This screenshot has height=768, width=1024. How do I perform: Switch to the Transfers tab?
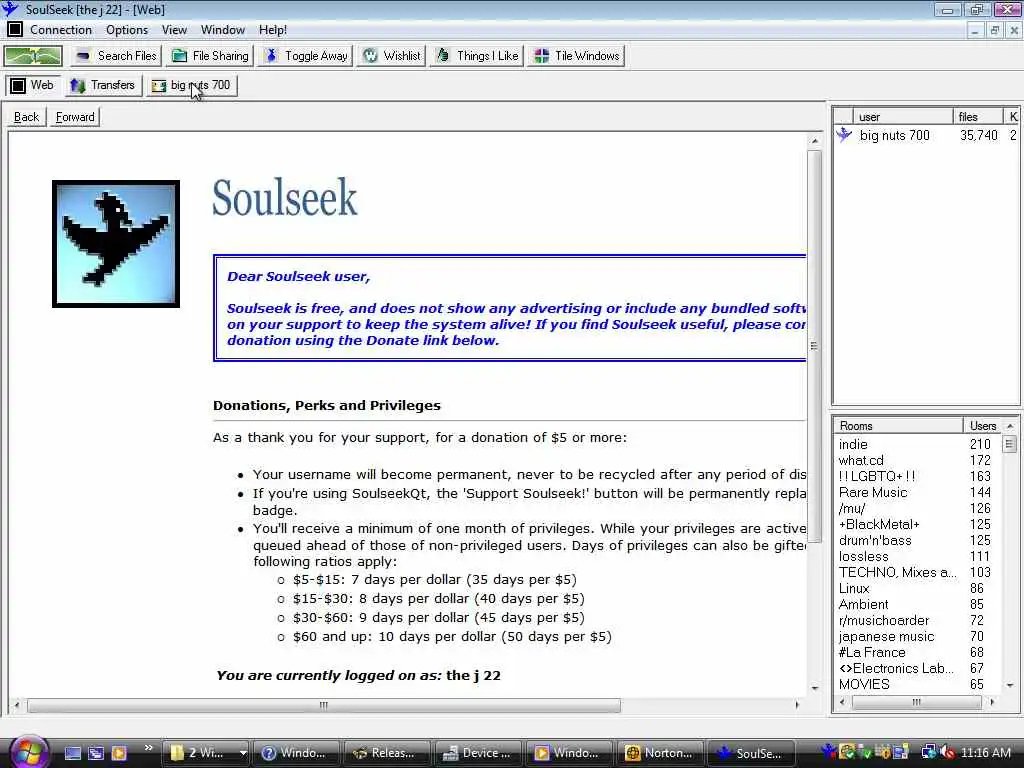click(103, 85)
